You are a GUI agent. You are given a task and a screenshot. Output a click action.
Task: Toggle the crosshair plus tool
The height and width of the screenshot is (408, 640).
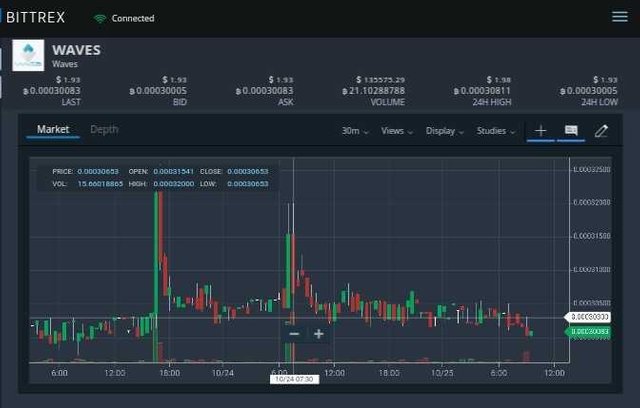pyautogui.click(x=540, y=131)
